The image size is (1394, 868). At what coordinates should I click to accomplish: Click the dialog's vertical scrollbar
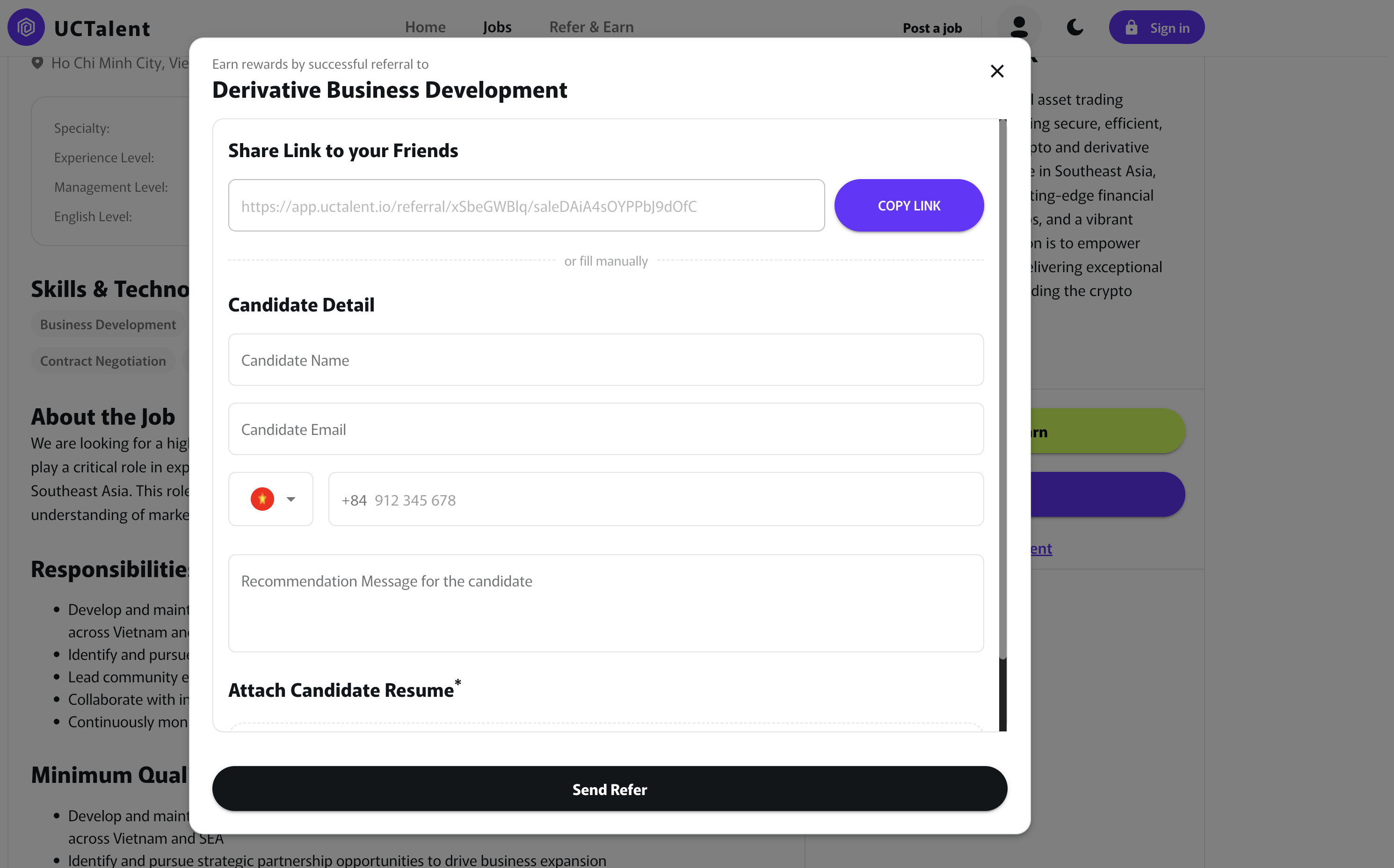tap(1002, 391)
